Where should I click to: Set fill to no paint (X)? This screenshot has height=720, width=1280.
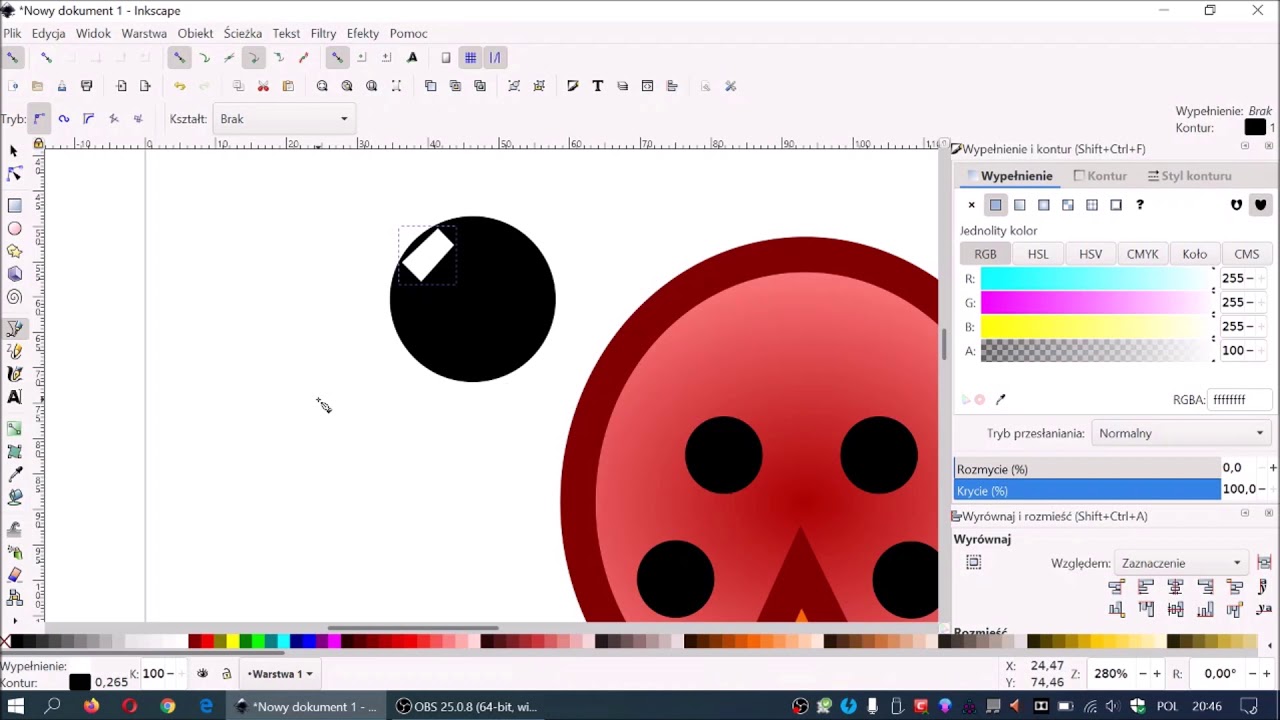(x=971, y=205)
